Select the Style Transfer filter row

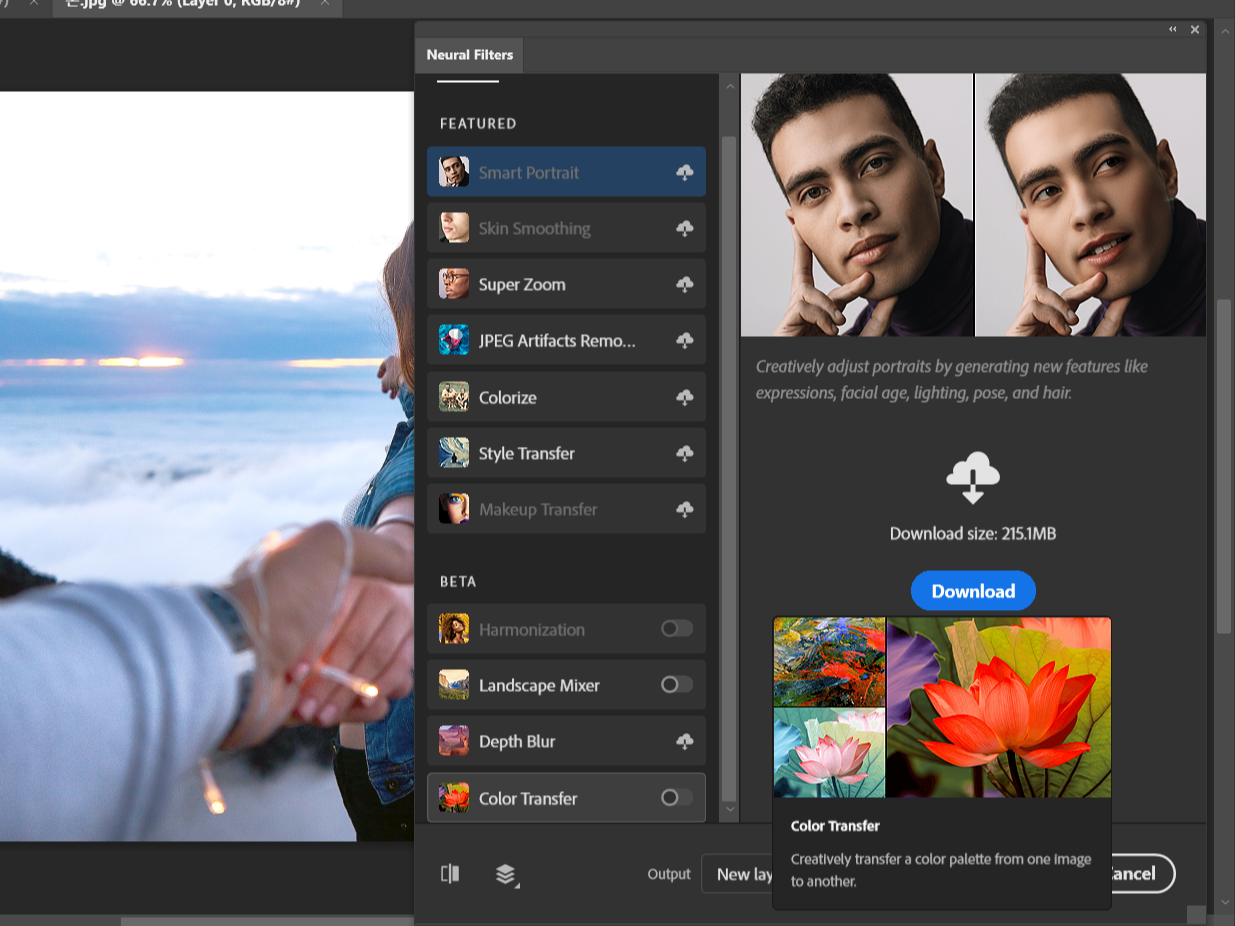click(566, 453)
